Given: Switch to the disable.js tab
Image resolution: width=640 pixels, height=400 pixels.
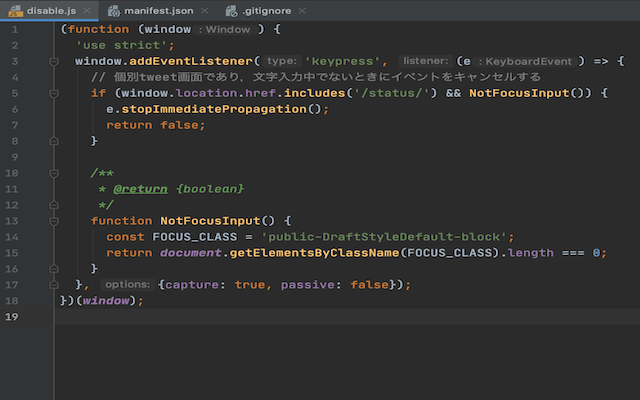Looking at the screenshot, I should (x=49, y=11).
